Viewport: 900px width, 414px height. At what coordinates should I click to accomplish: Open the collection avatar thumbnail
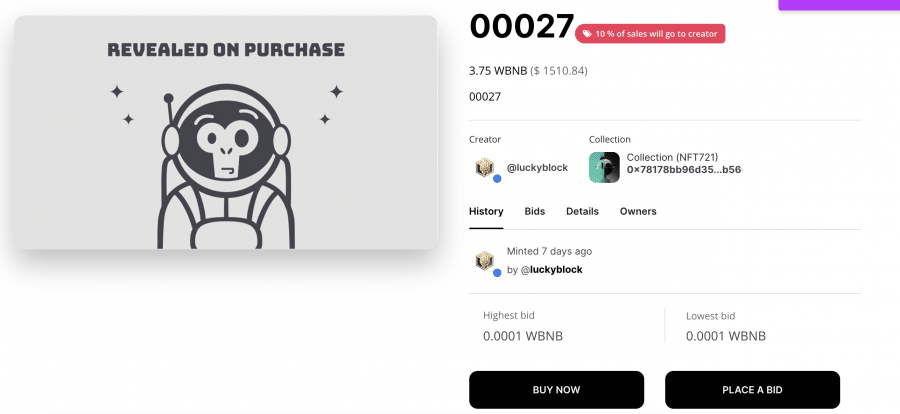(604, 167)
